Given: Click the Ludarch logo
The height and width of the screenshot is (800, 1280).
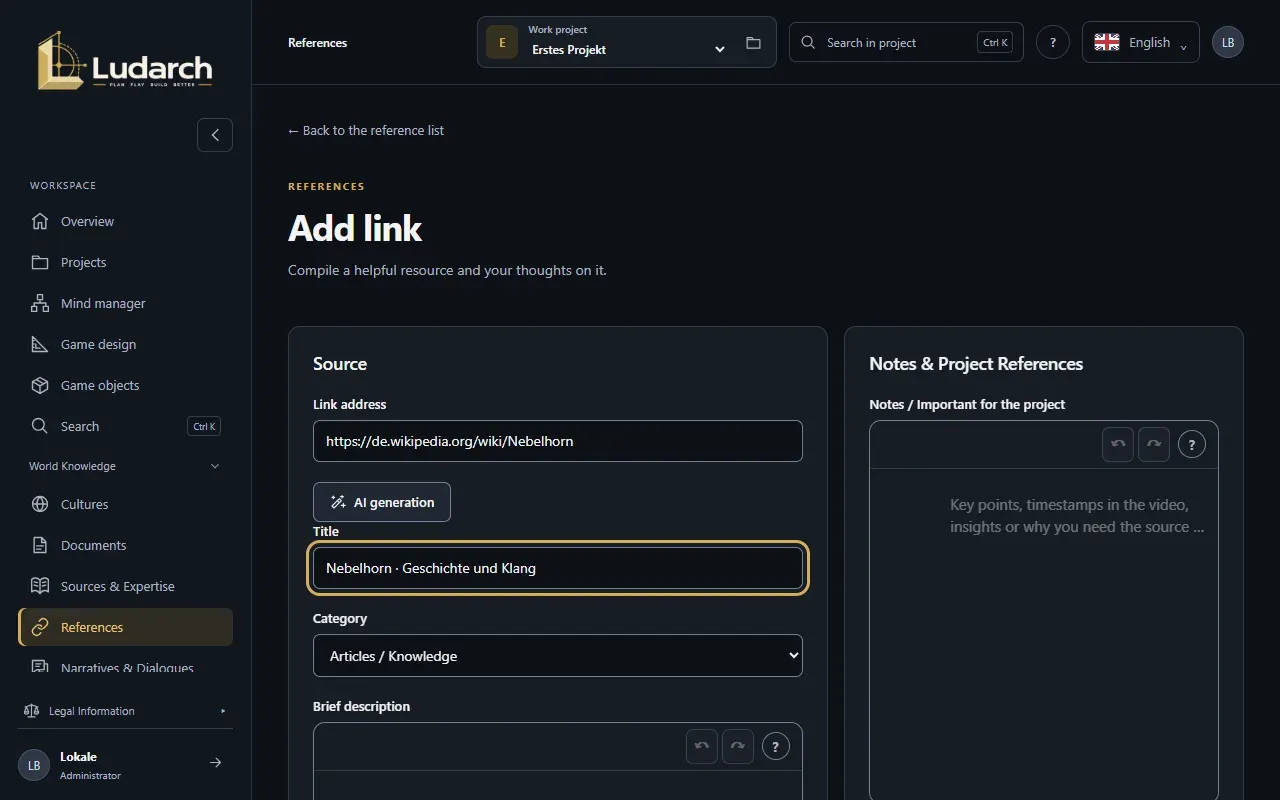Looking at the screenshot, I should click(125, 61).
